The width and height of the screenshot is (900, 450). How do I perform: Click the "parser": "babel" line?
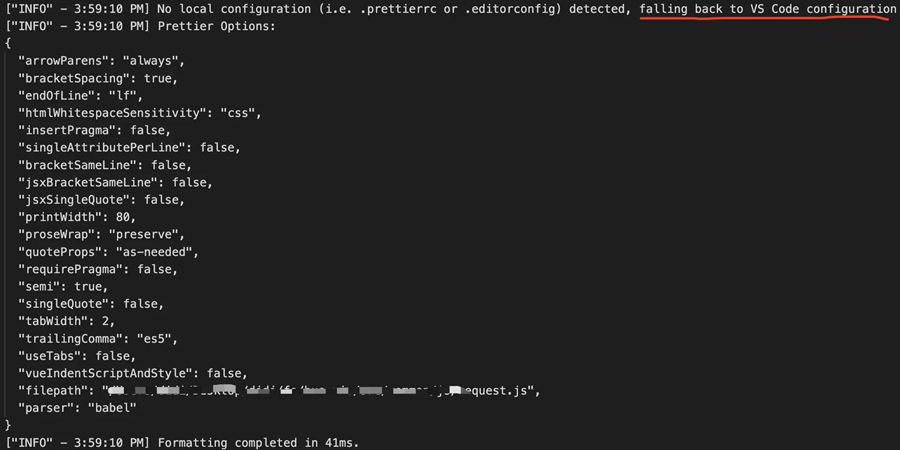77,408
